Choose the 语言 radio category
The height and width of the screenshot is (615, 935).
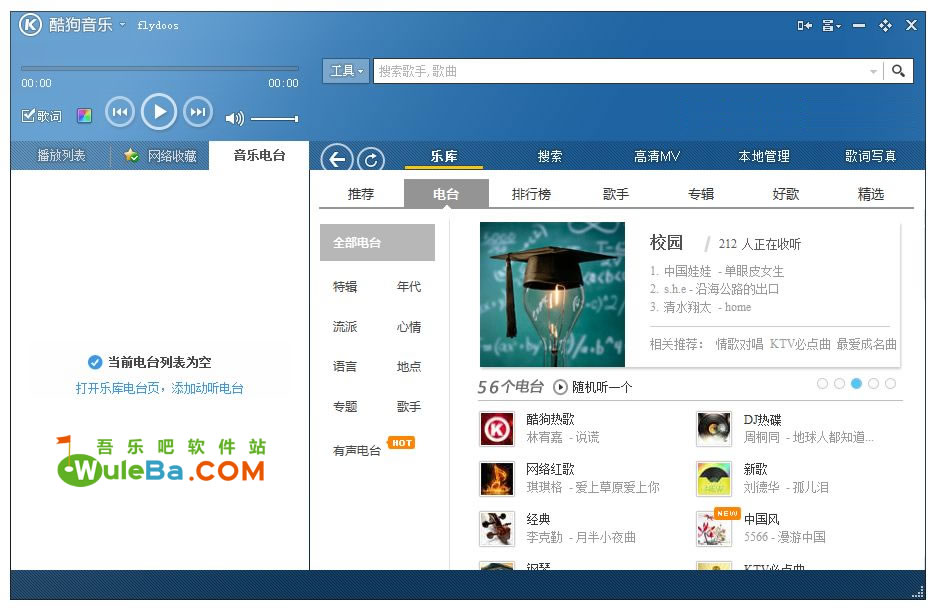point(345,366)
